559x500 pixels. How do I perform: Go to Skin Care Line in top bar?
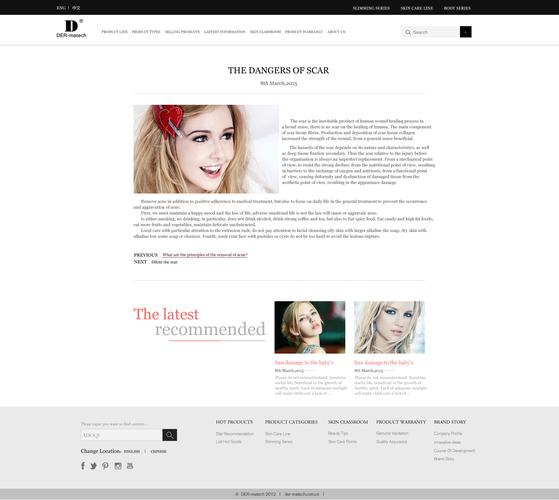click(x=416, y=8)
